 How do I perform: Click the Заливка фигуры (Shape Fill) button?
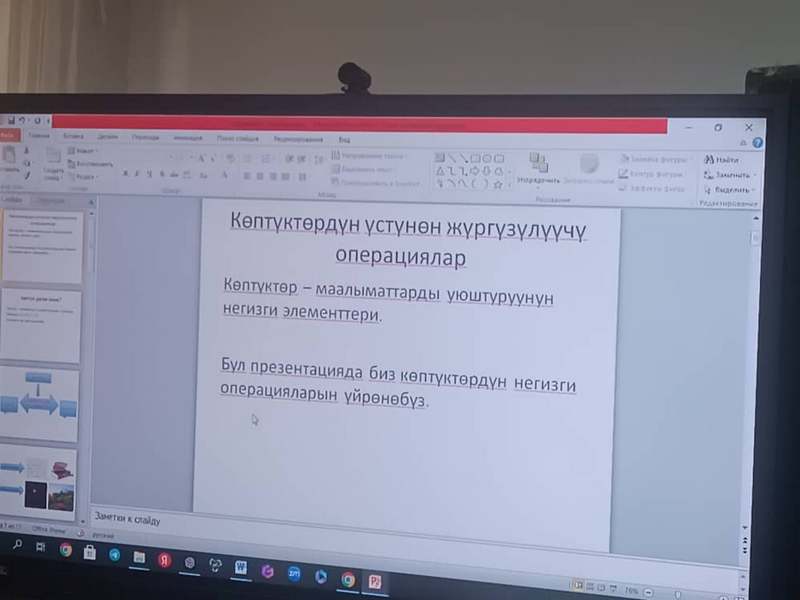coord(651,159)
